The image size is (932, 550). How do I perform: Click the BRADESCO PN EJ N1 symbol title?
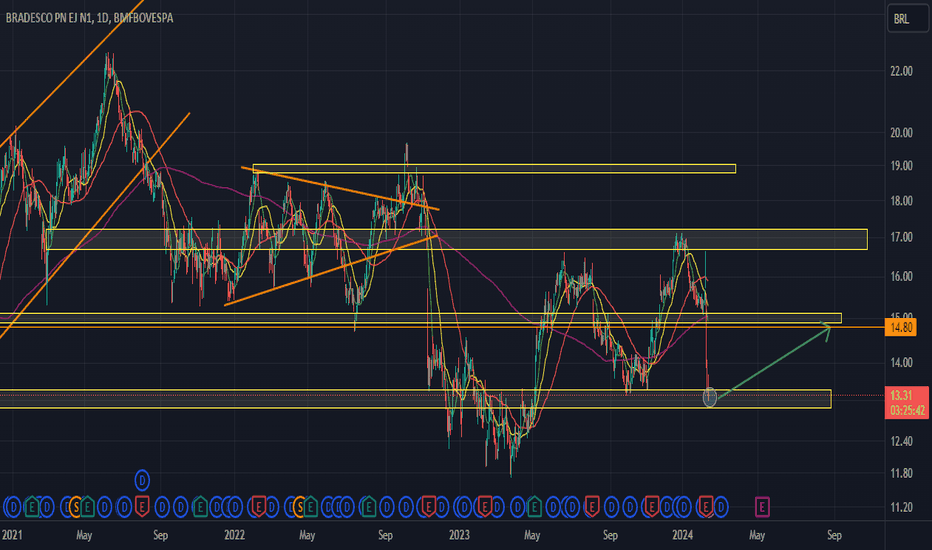[x=49, y=18]
